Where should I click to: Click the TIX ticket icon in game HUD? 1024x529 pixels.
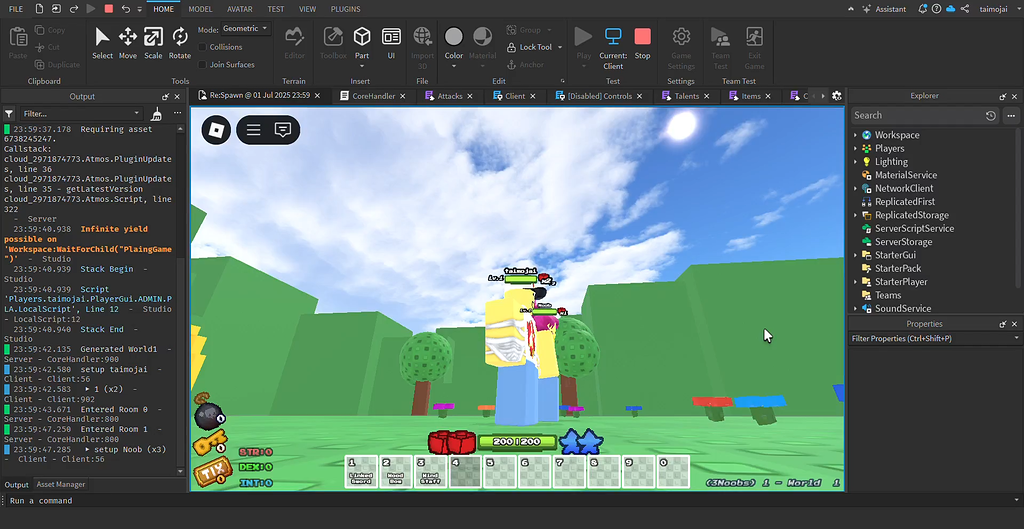click(212, 472)
